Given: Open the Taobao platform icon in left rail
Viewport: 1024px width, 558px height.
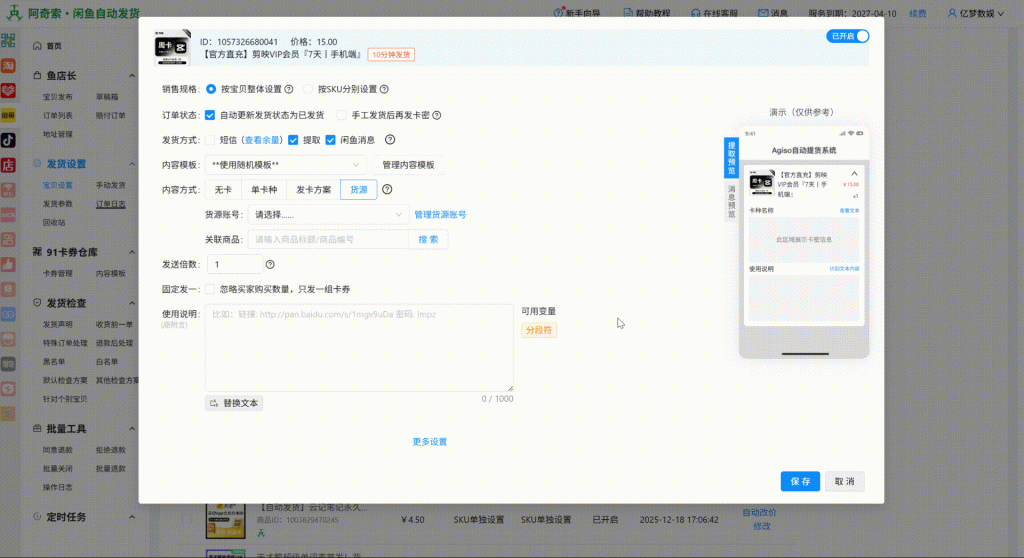Looking at the screenshot, I should pos(8,66).
